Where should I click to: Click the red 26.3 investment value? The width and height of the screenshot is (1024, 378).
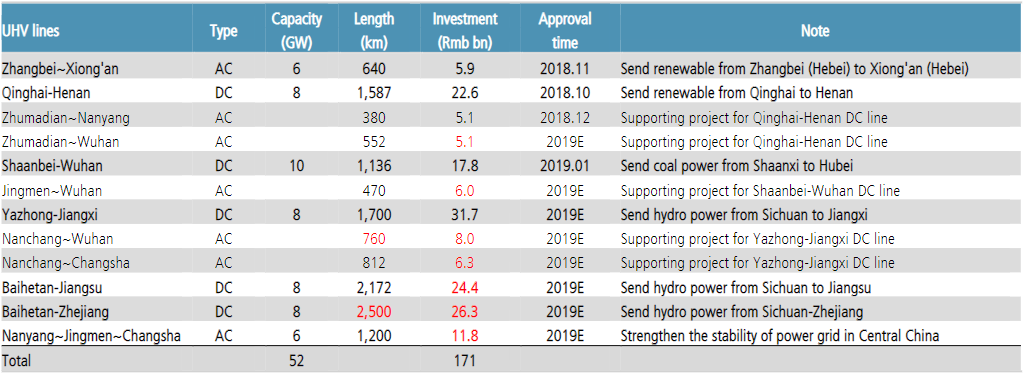tap(464, 312)
